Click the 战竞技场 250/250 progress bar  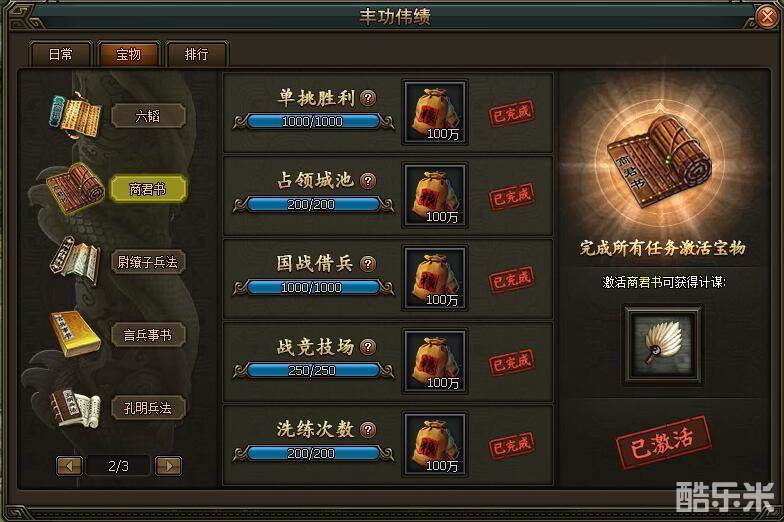[x=313, y=370]
